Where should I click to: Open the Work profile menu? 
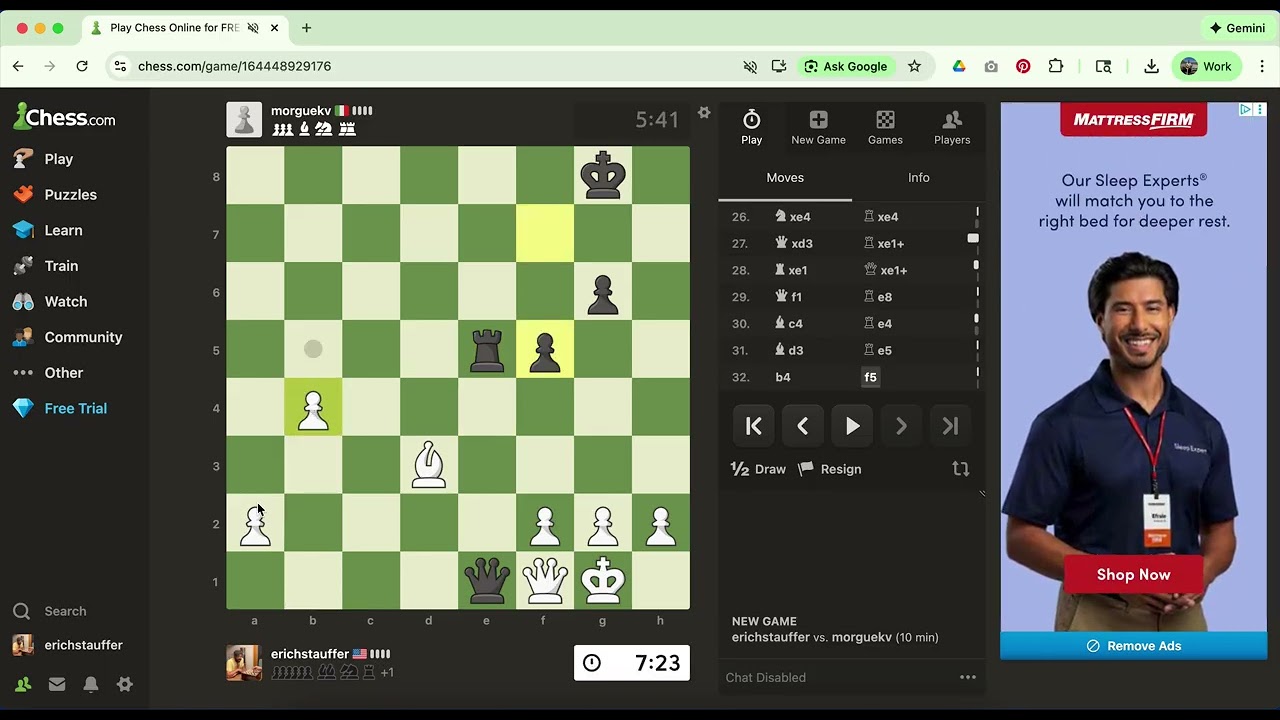[x=1206, y=66]
